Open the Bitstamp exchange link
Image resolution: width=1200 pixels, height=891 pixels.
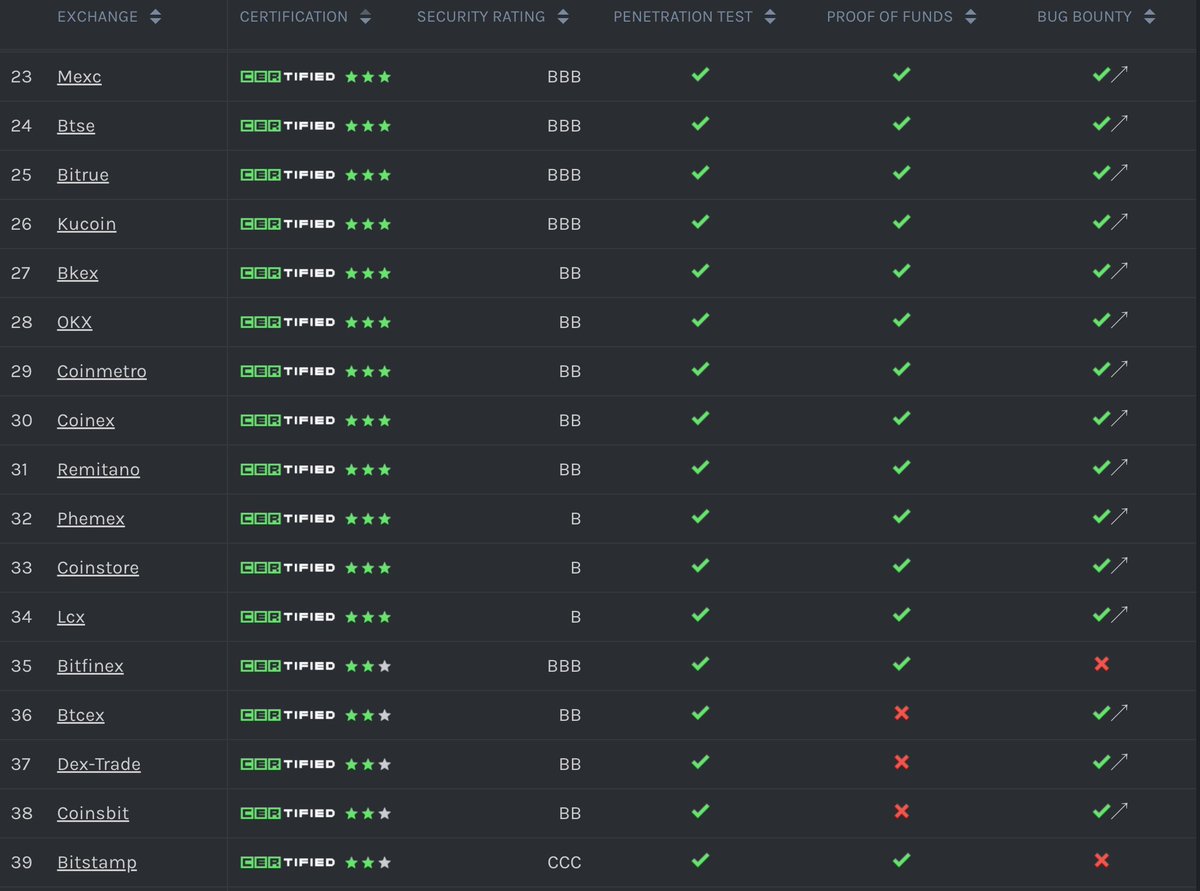click(x=97, y=861)
